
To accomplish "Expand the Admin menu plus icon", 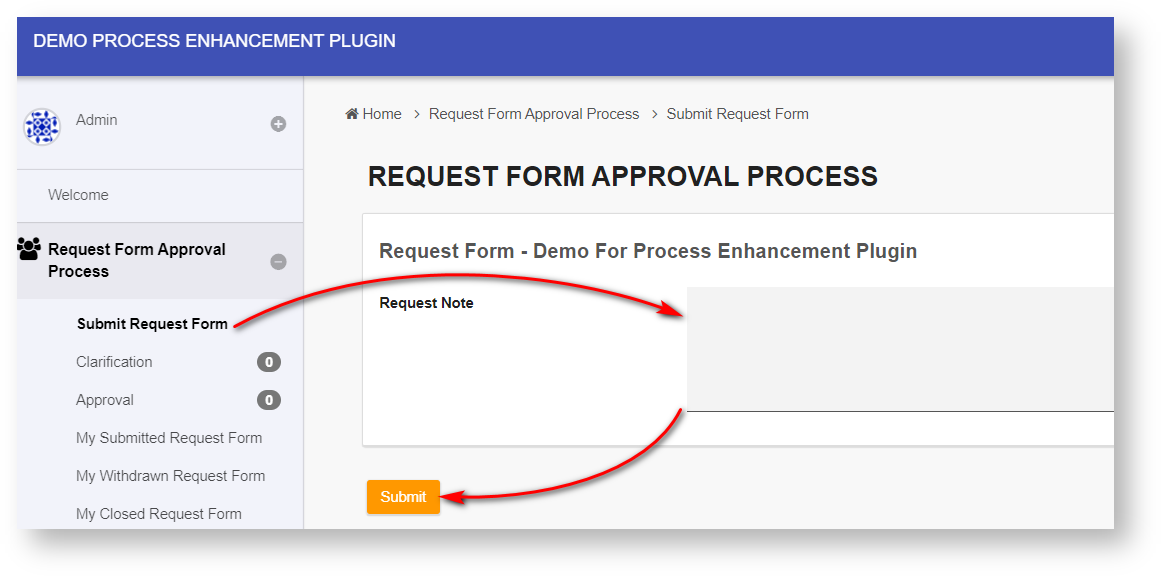I will pyautogui.click(x=278, y=124).
